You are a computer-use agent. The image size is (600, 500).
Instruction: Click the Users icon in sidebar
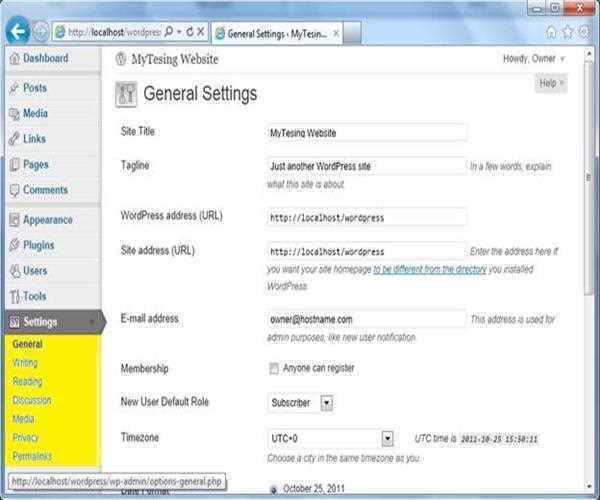click(13, 271)
